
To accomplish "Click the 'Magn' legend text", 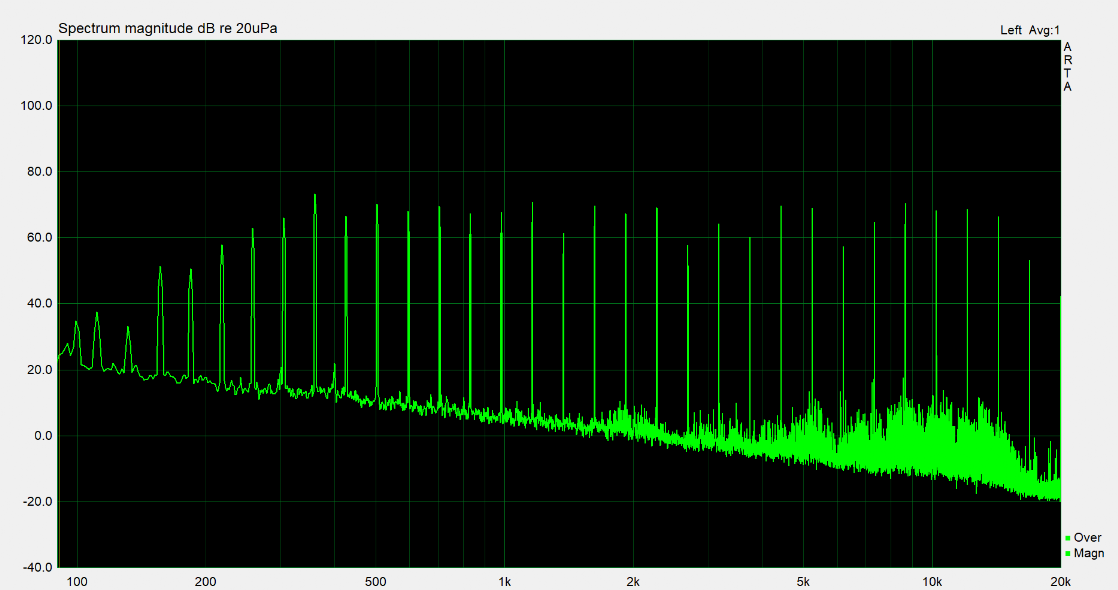I will (x=1089, y=554).
